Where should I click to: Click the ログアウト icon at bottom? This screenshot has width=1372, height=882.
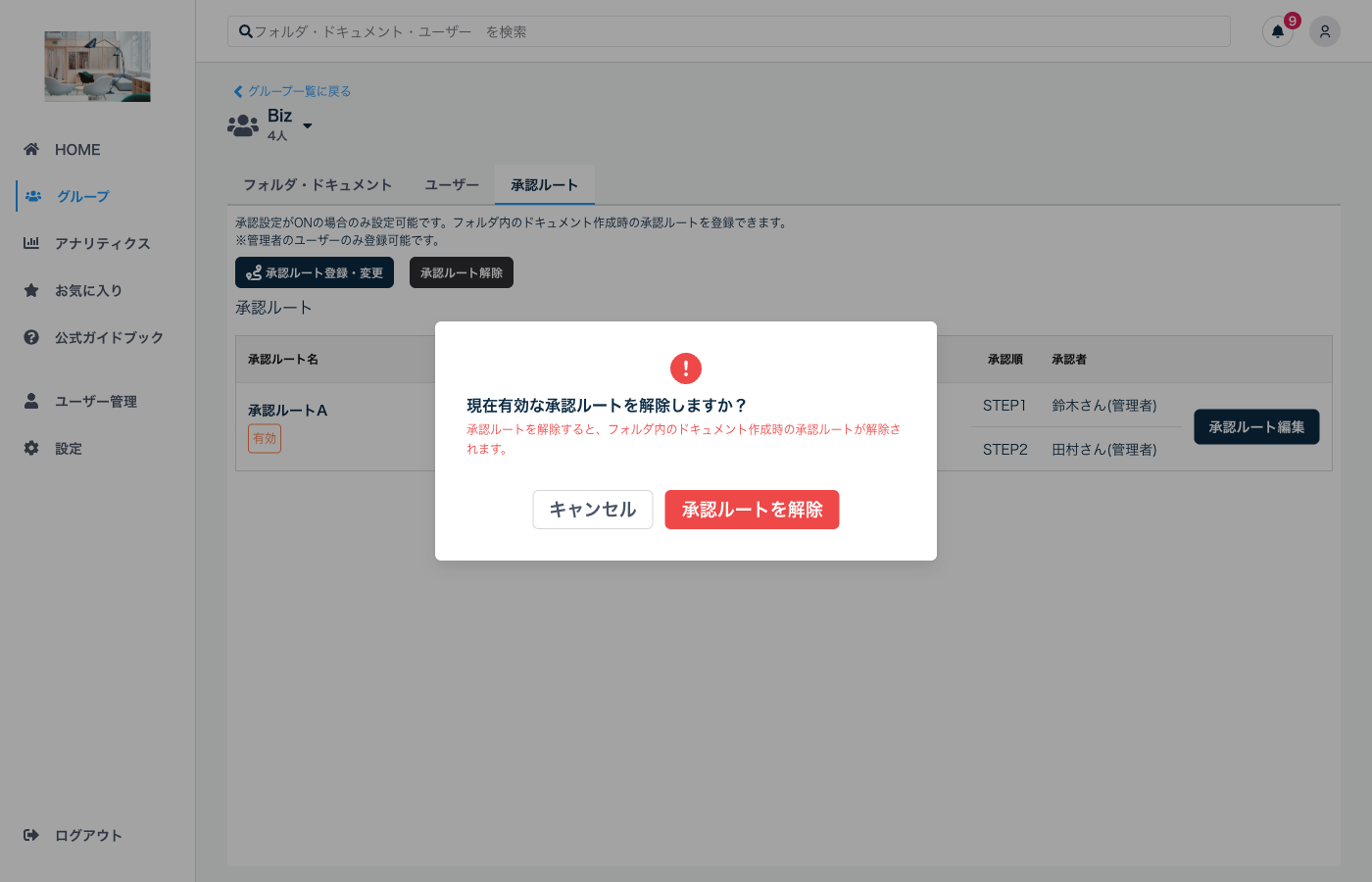(30, 835)
